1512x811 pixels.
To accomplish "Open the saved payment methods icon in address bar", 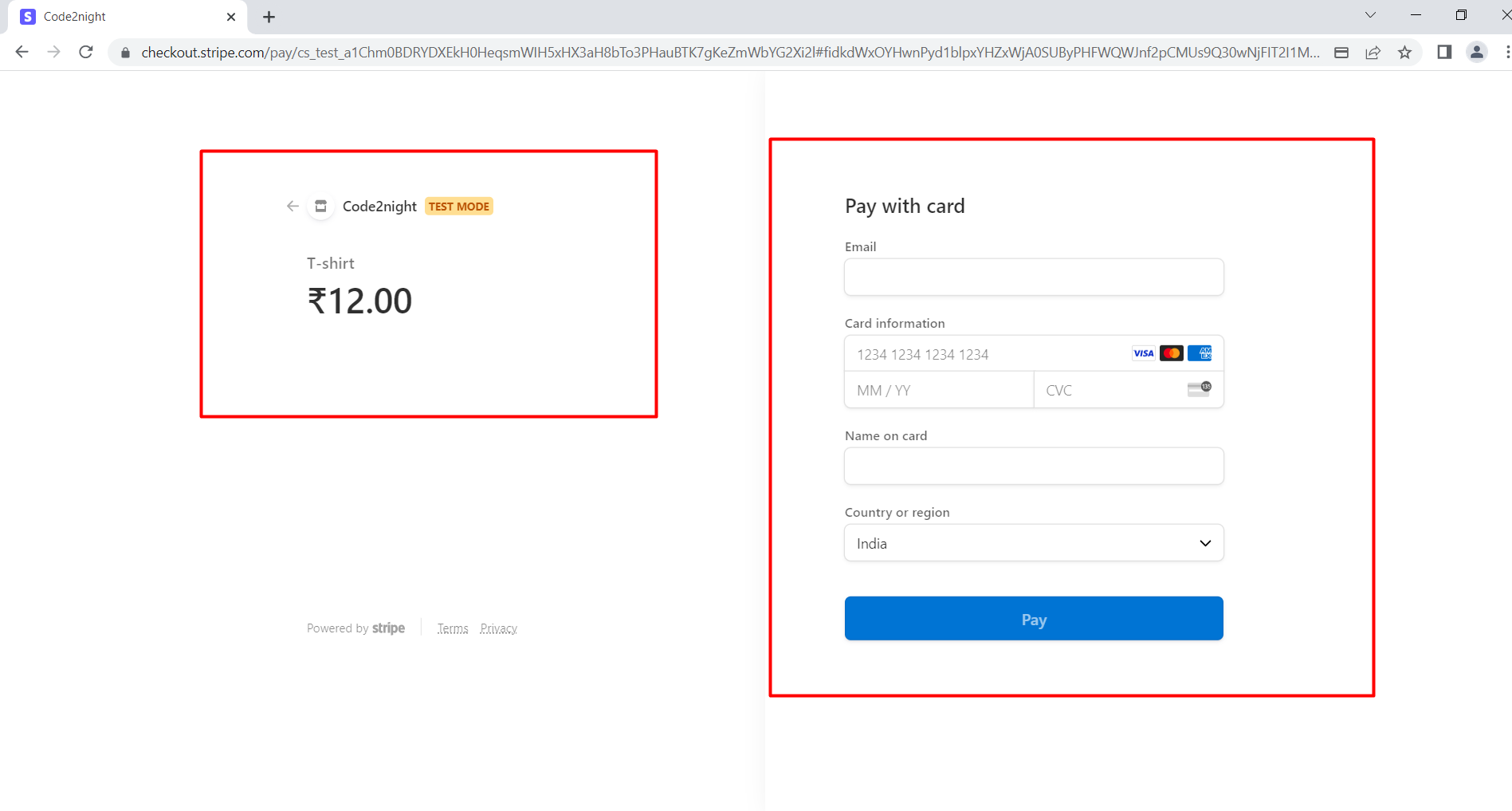I will point(1341,53).
